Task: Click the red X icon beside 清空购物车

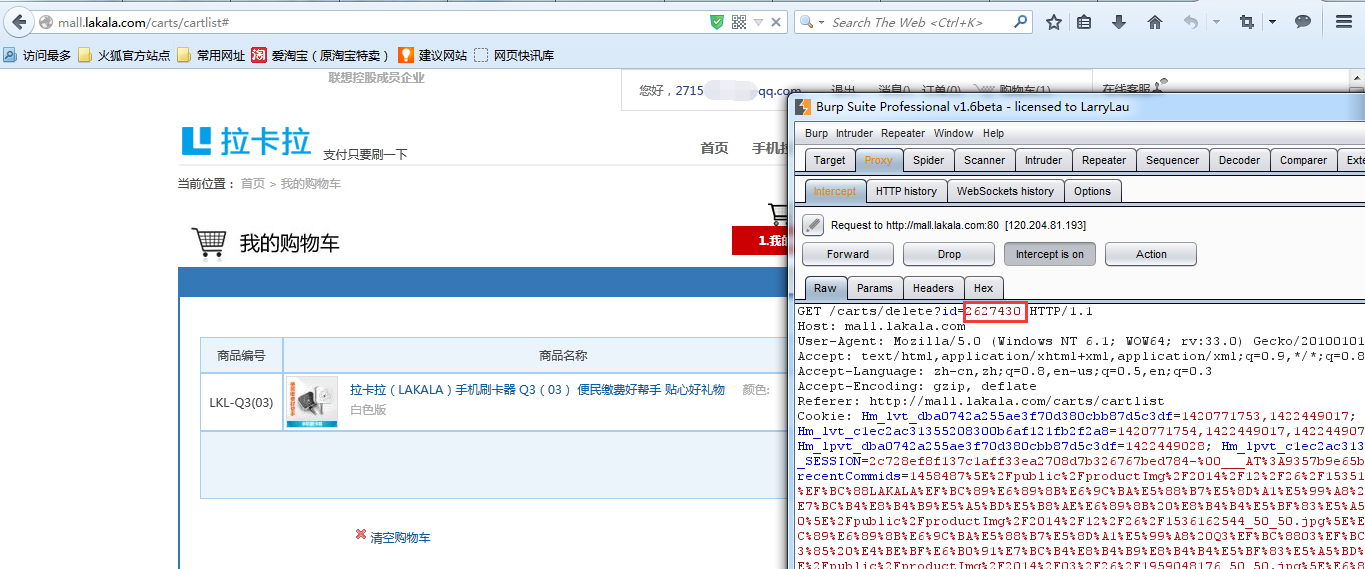Action: click(x=361, y=535)
